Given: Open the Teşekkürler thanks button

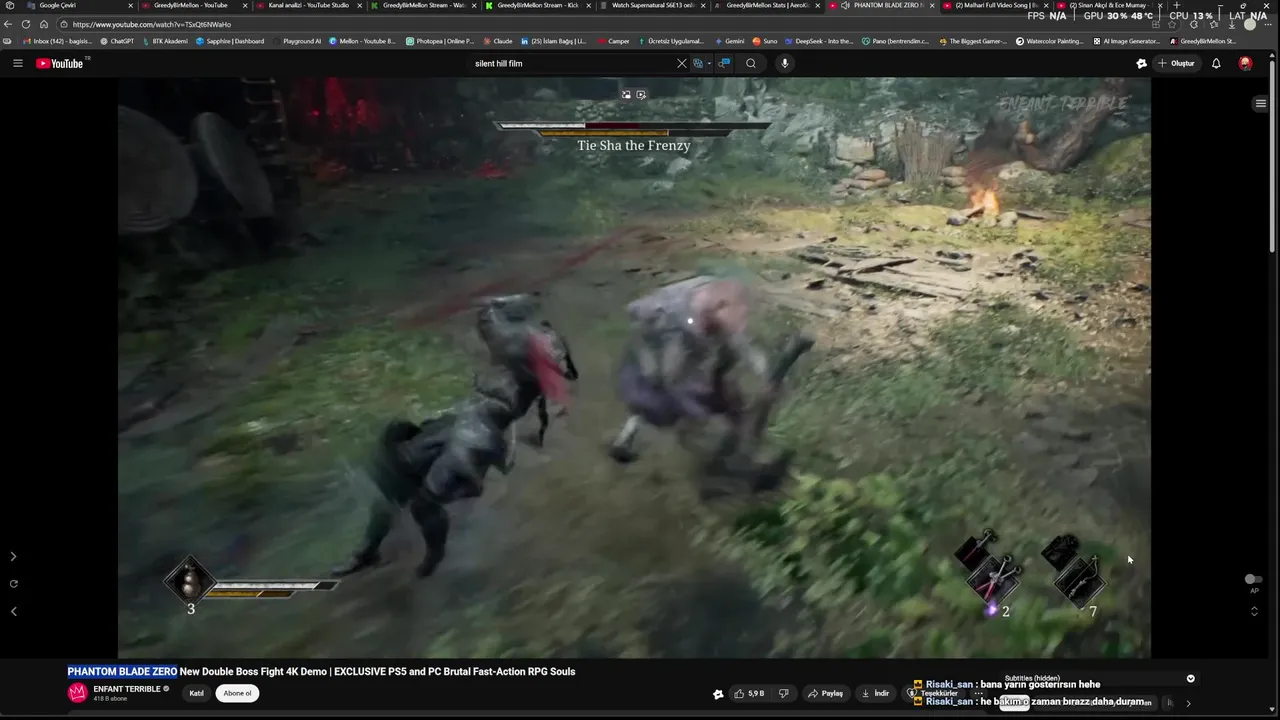Looking at the screenshot, I should (x=932, y=693).
